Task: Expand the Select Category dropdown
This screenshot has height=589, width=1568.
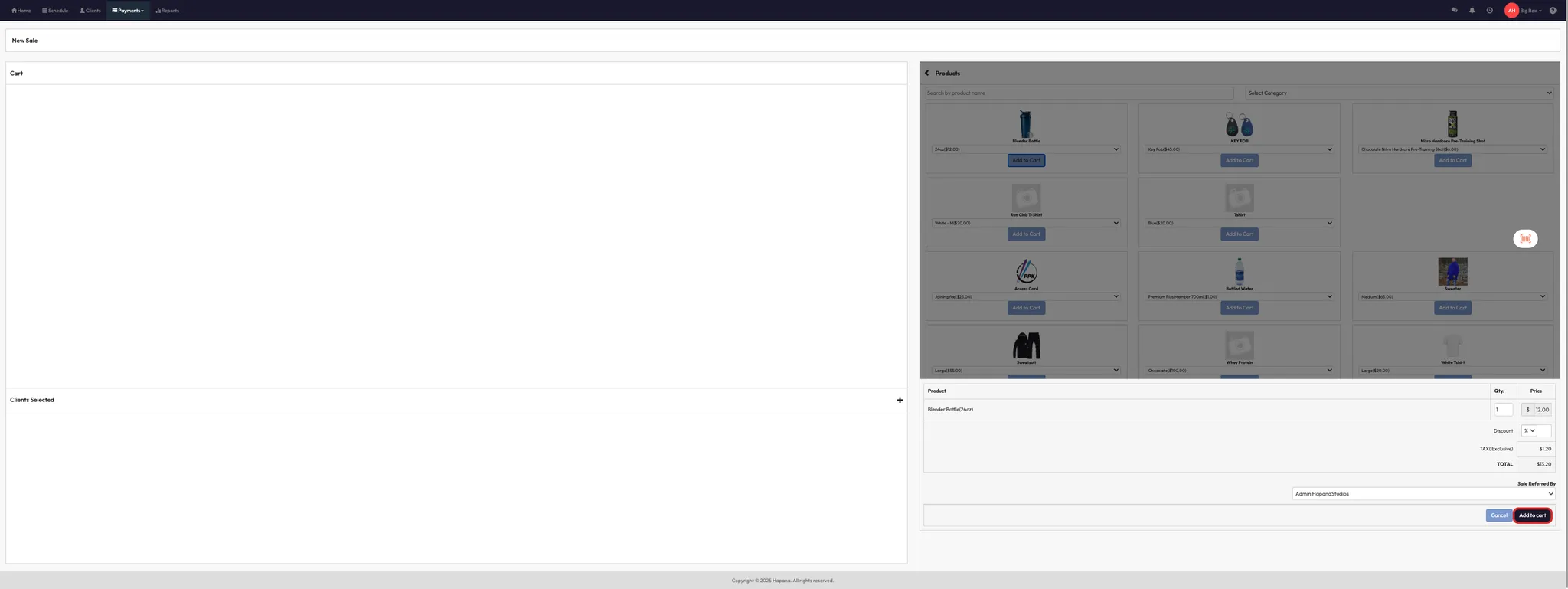Action: click(1399, 93)
